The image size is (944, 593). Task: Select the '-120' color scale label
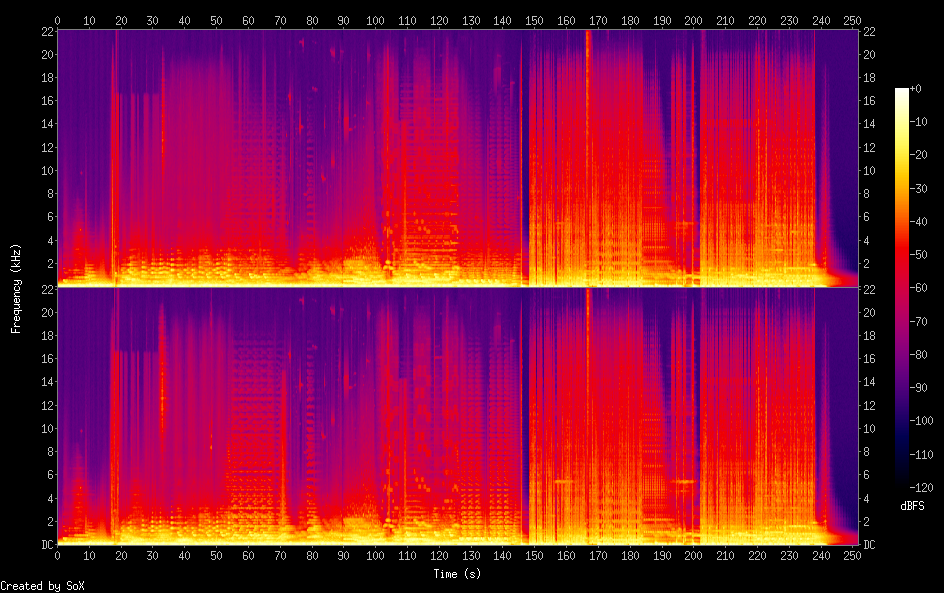pyautogui.click(x=922, y=488)
